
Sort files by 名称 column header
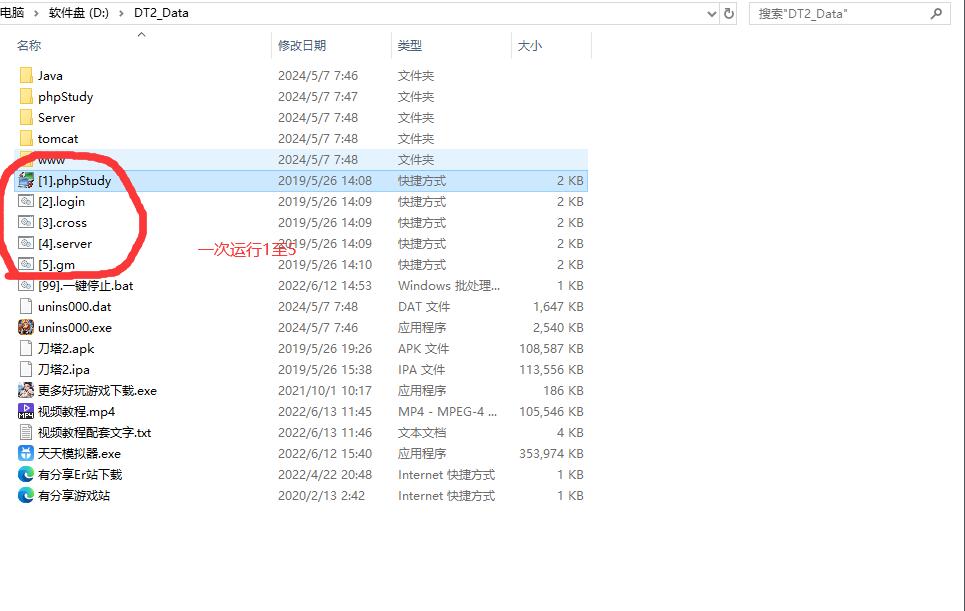click(30, 46)
